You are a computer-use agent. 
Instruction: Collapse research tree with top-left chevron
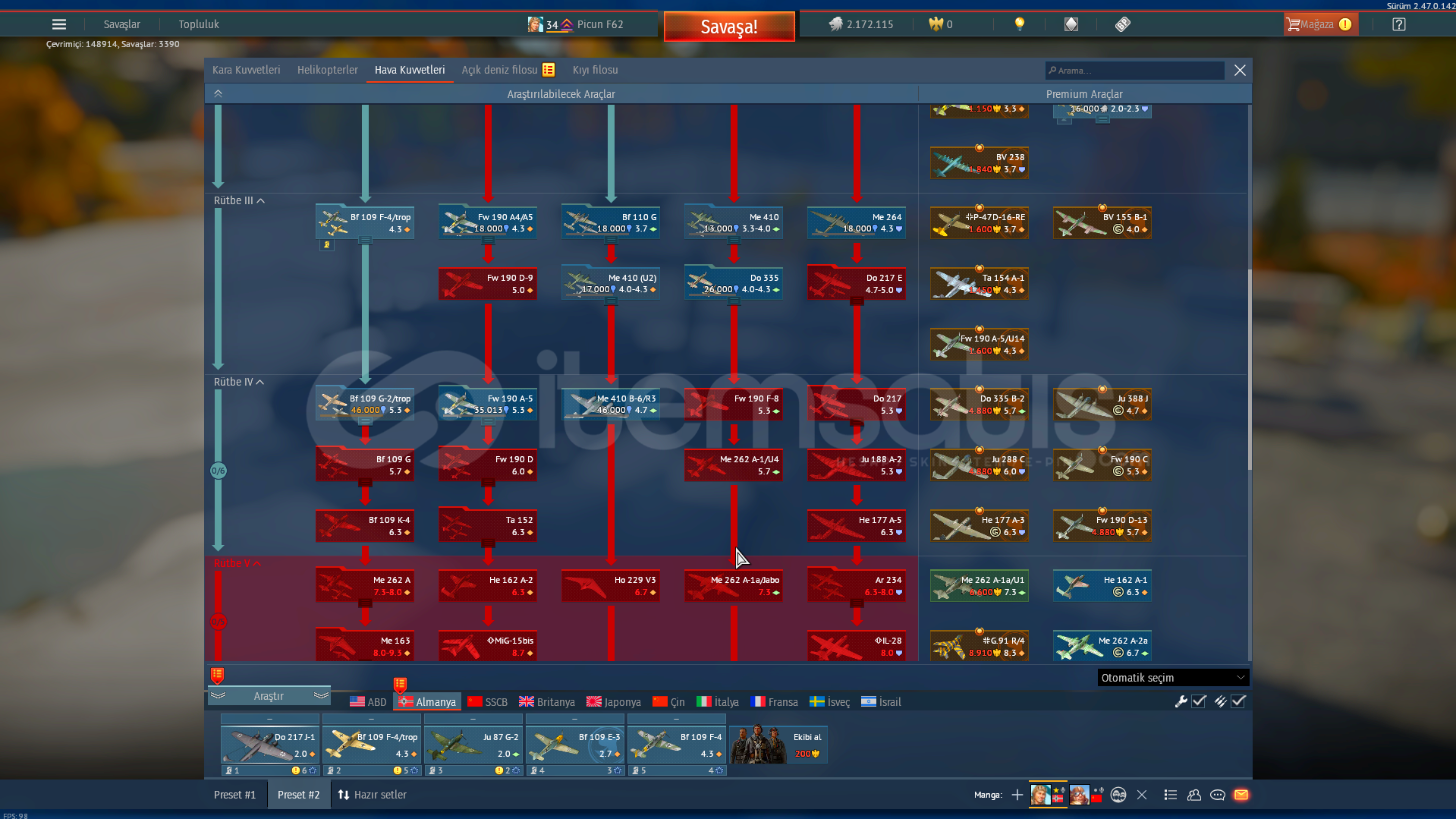coord(218,93)
